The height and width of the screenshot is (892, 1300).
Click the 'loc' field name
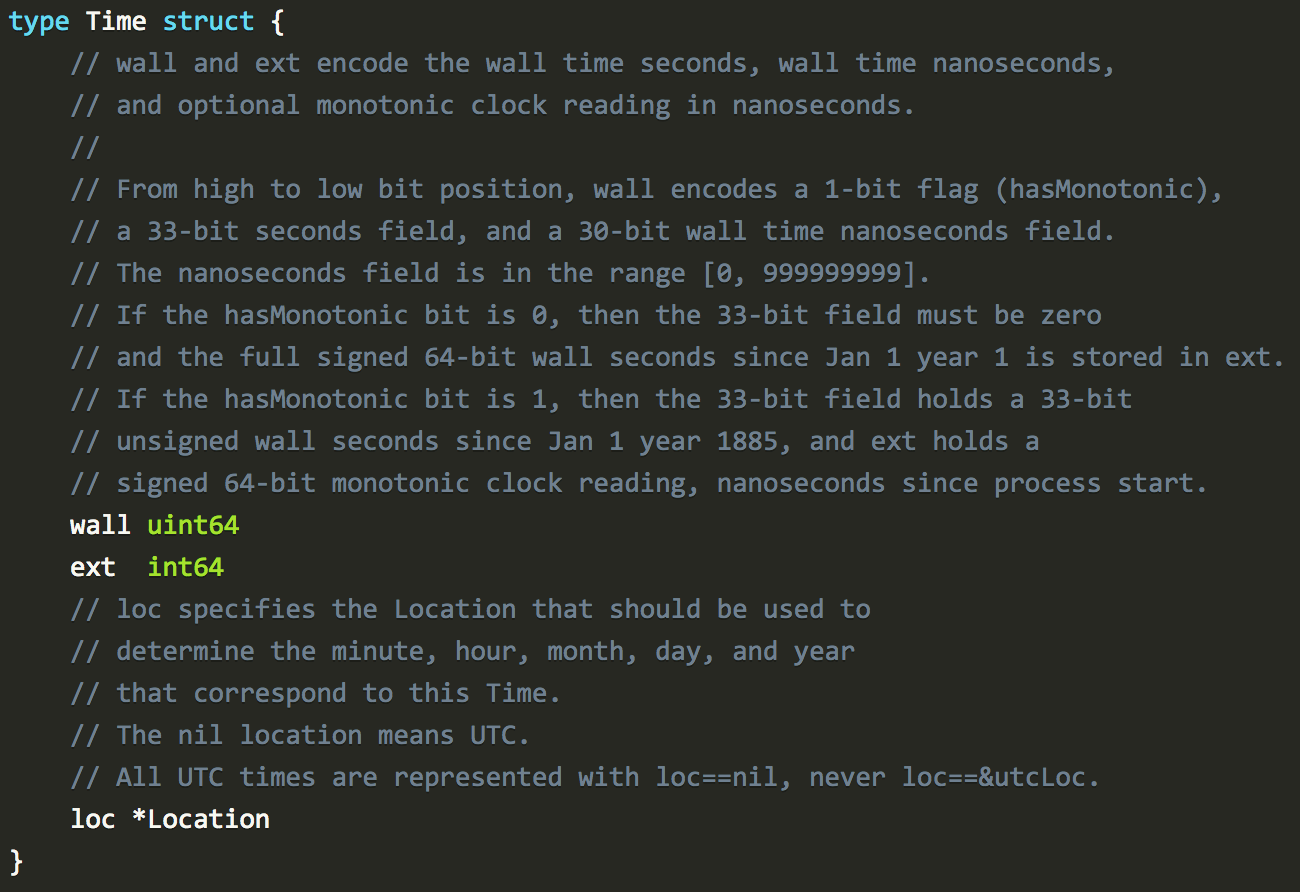tap(93, 819)
